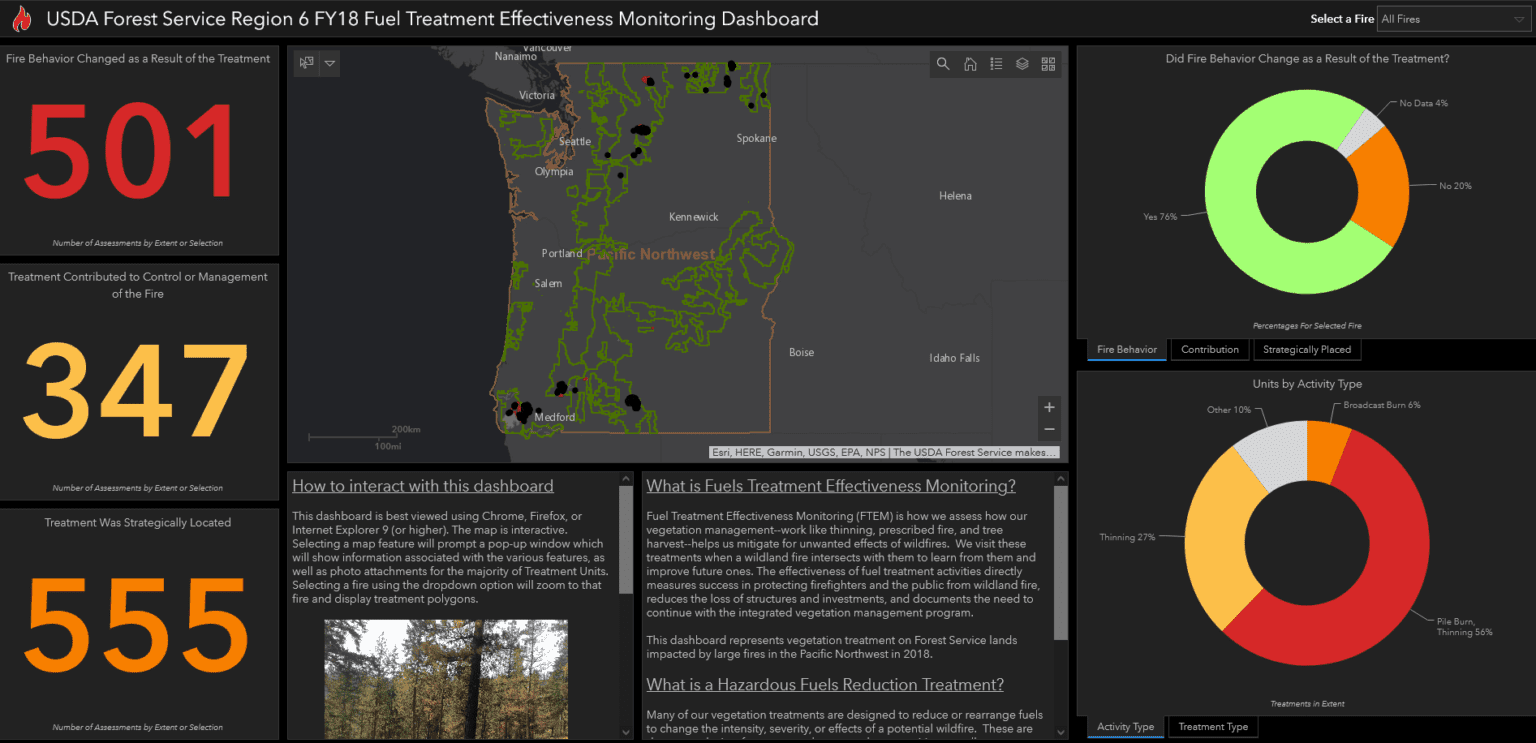The width and height of the screenshot is (1536, 743).
Task: Zoom in on the map
Action: [1049, 407]
